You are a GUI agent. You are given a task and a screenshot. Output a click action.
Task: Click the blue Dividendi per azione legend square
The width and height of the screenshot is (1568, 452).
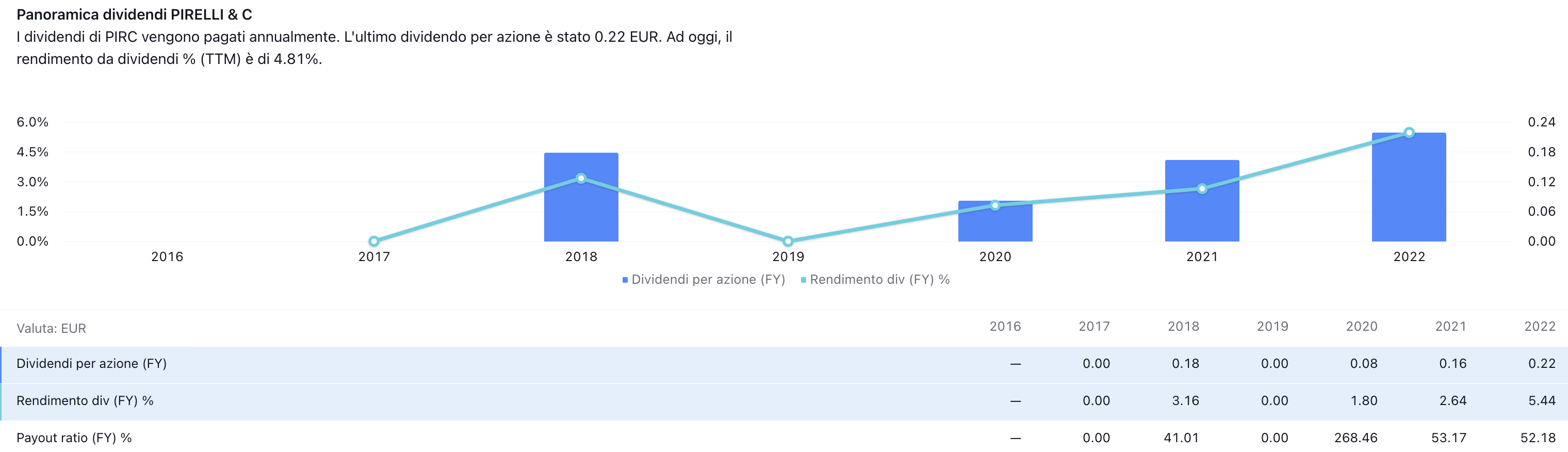point(625,280)
